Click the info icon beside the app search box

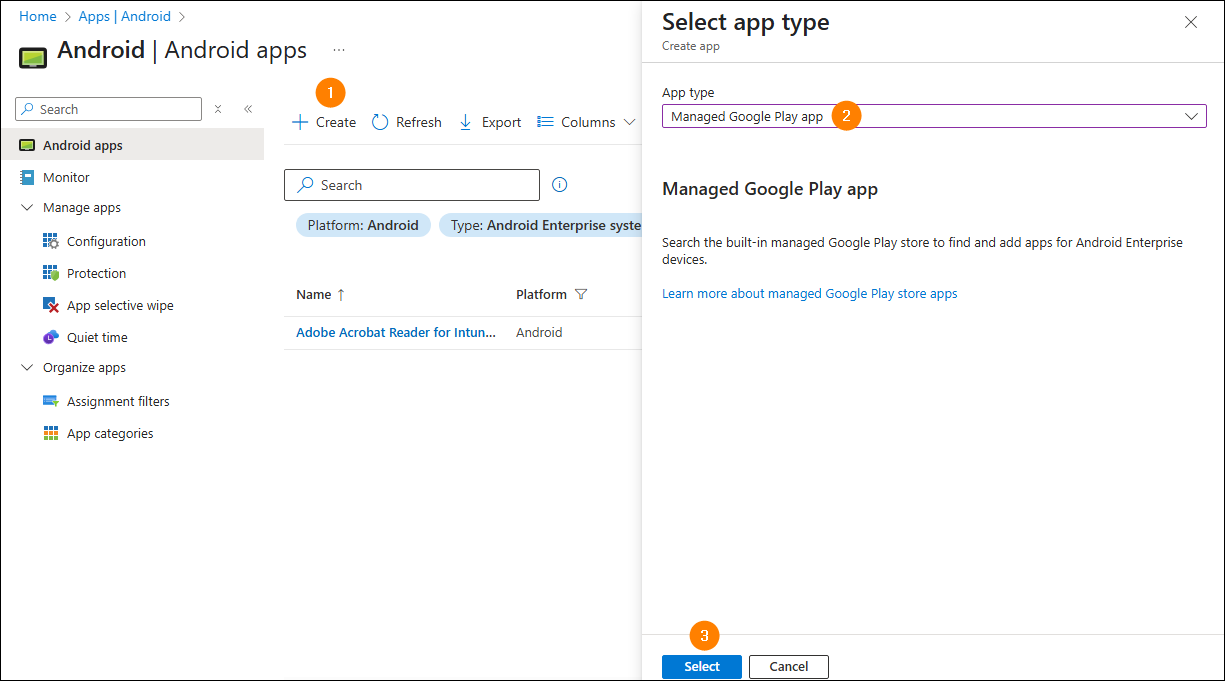(x=559, y=185)
